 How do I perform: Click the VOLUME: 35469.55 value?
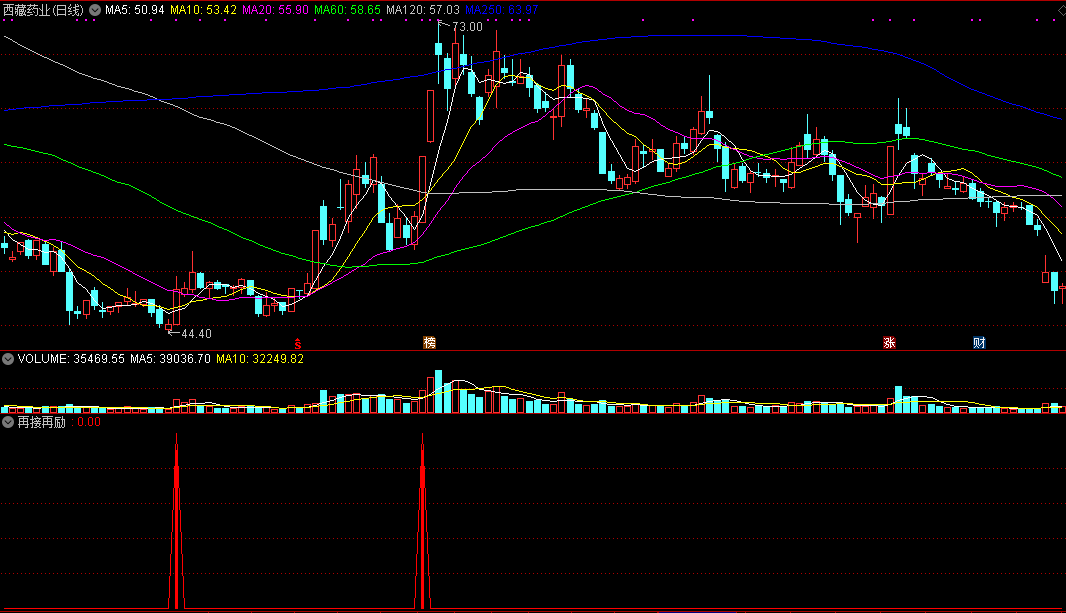pos(71,359)
